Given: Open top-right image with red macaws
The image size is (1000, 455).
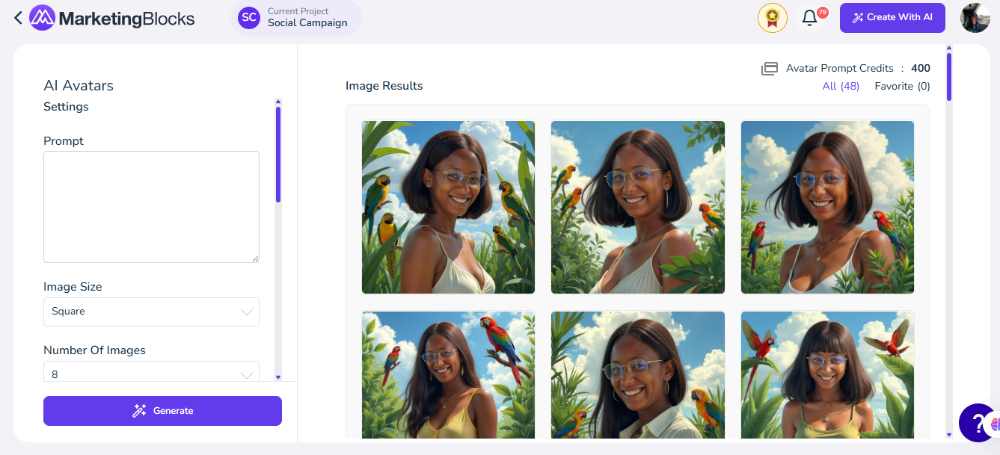Looking at the screenshot, I should click(x=827, y=207).
